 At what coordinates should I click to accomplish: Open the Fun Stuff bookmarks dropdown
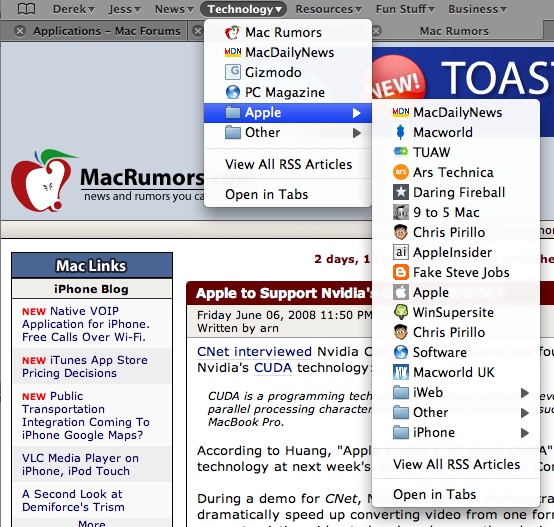405,9
